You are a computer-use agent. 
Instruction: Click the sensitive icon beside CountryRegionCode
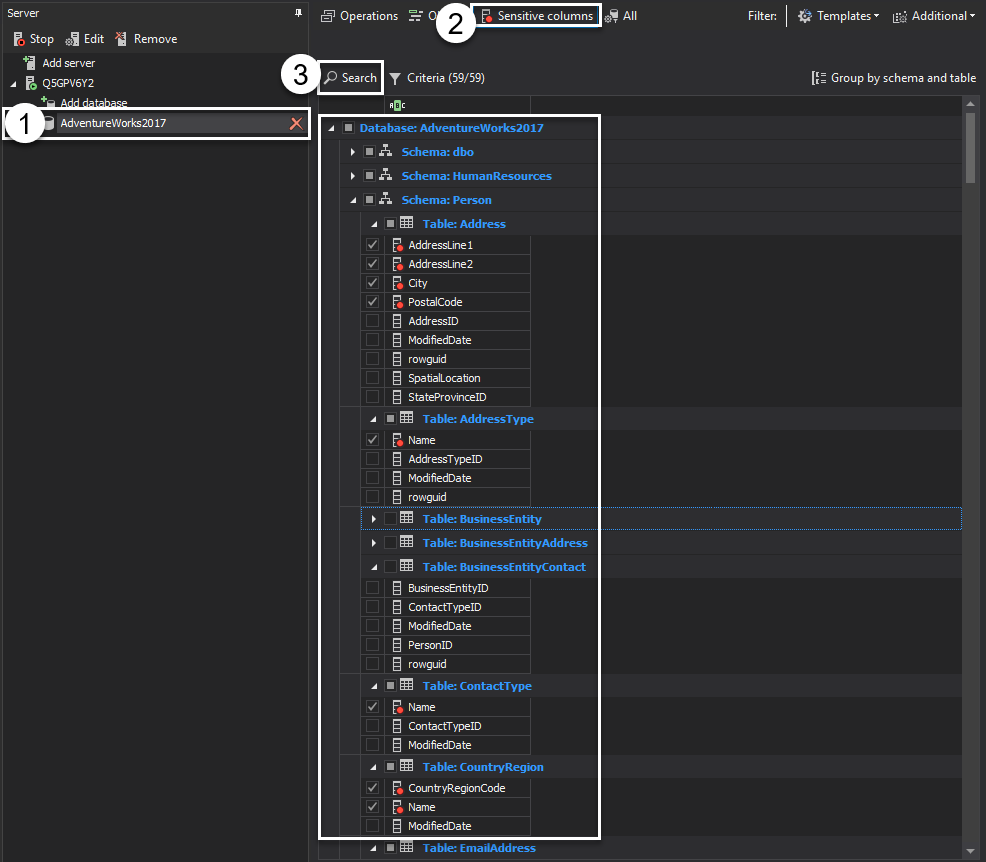coord(397,788)
